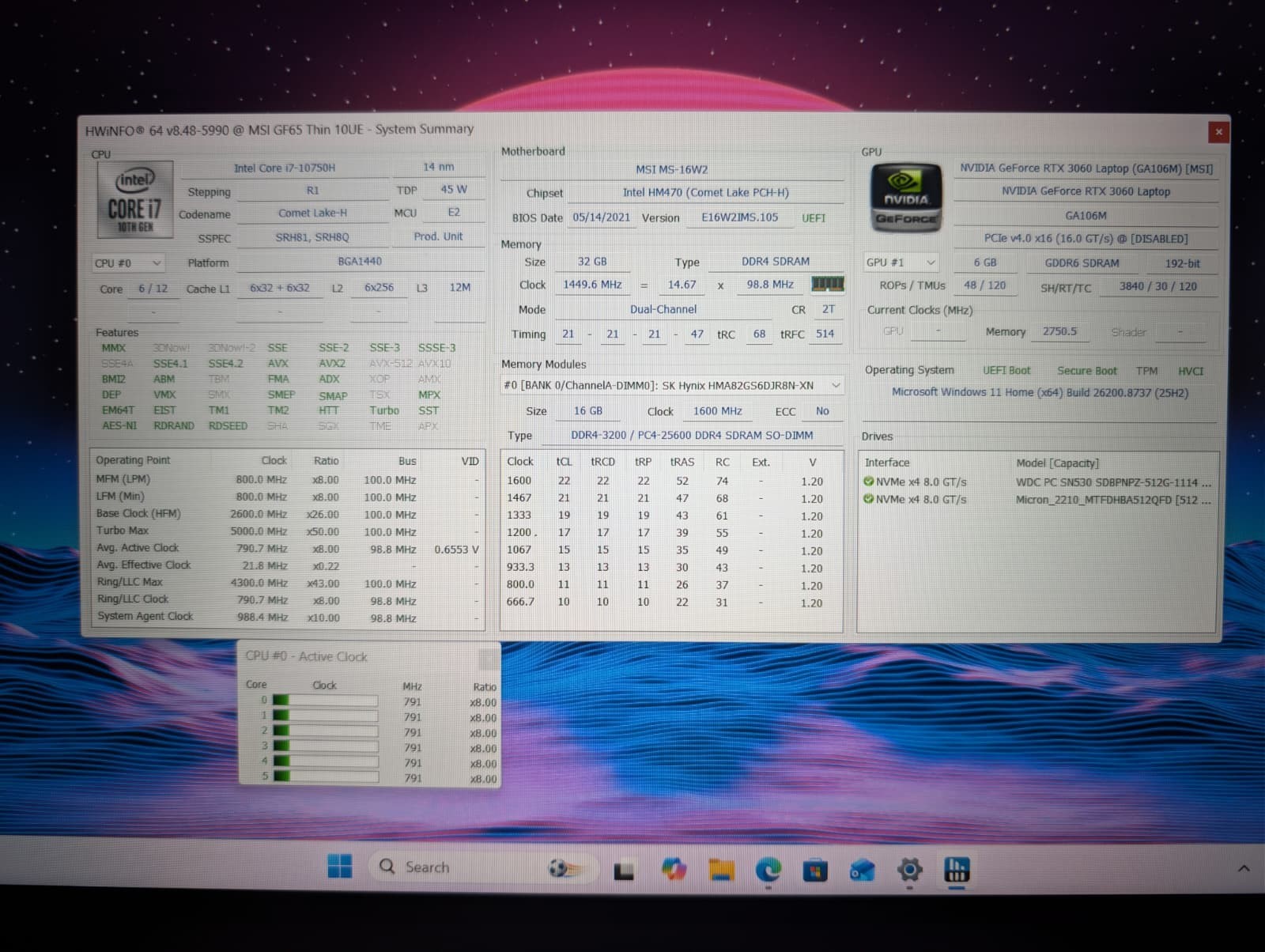Click the AES-NI feature label

click(x=119, y=425)
